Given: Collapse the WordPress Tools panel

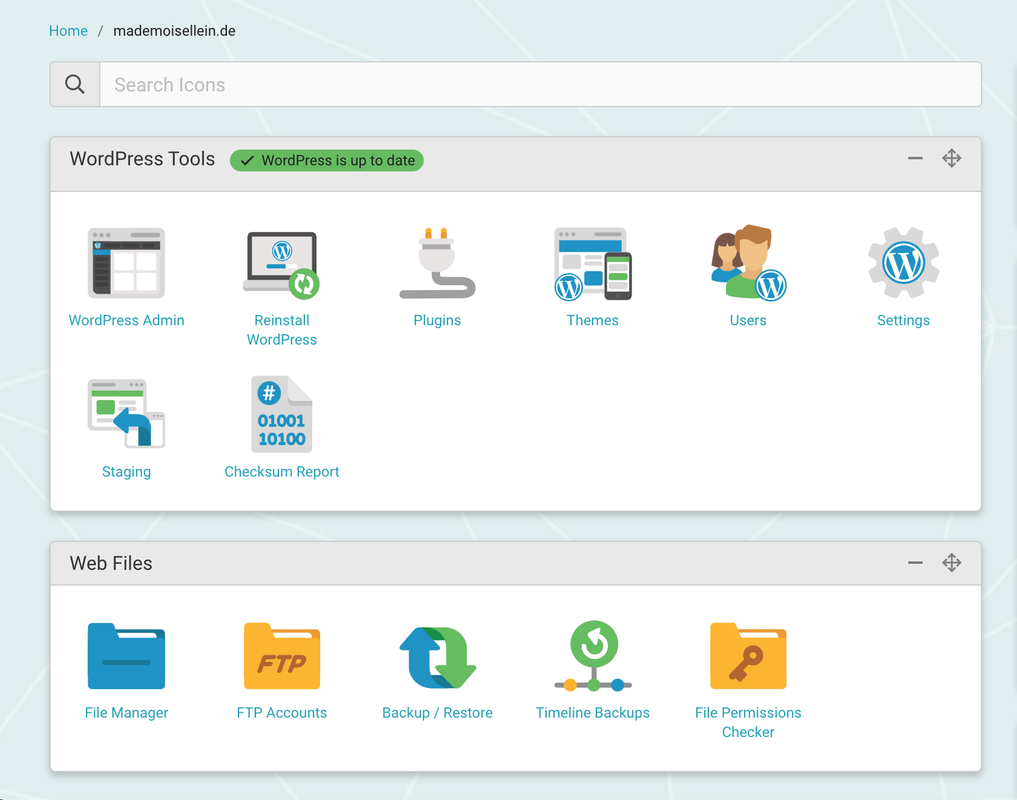Looking at the screenshot, I should [915, 158].
